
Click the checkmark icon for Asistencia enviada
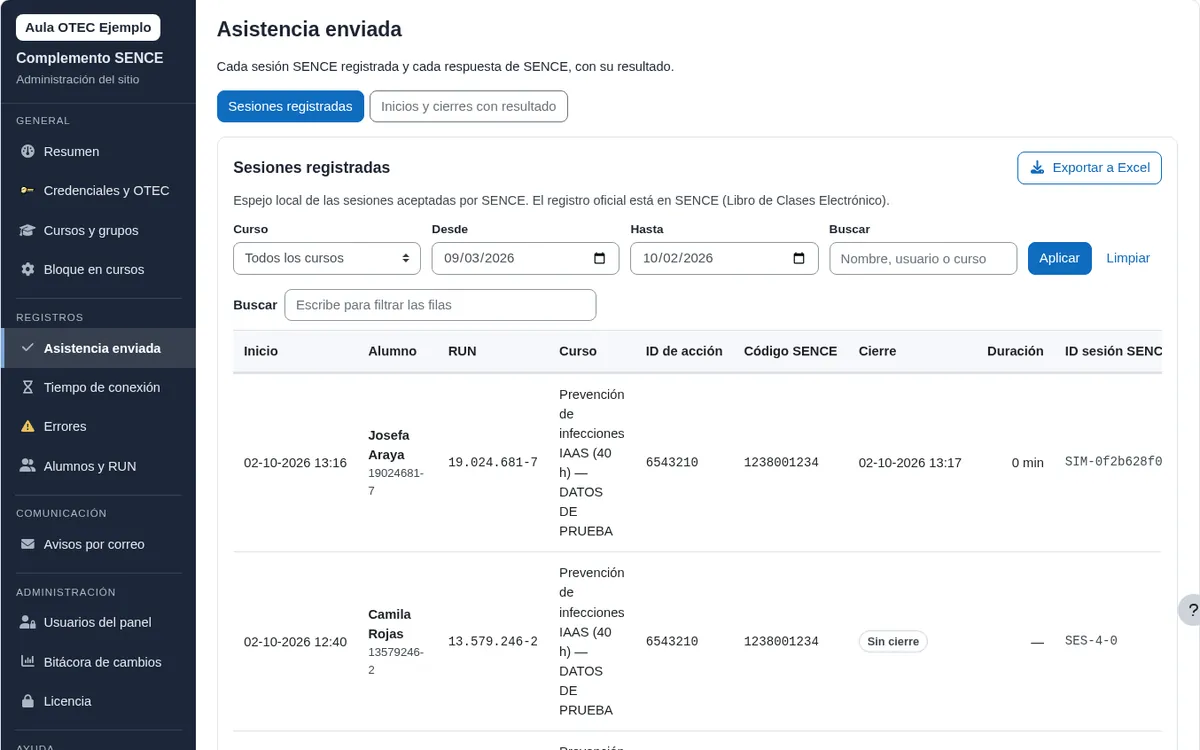pyautogui.click(x=28, y=348)
